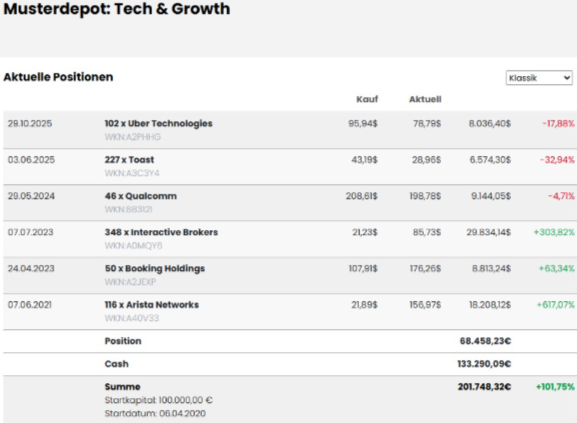Click the Aktuelle Positionen heading

[x=58, y=77]
